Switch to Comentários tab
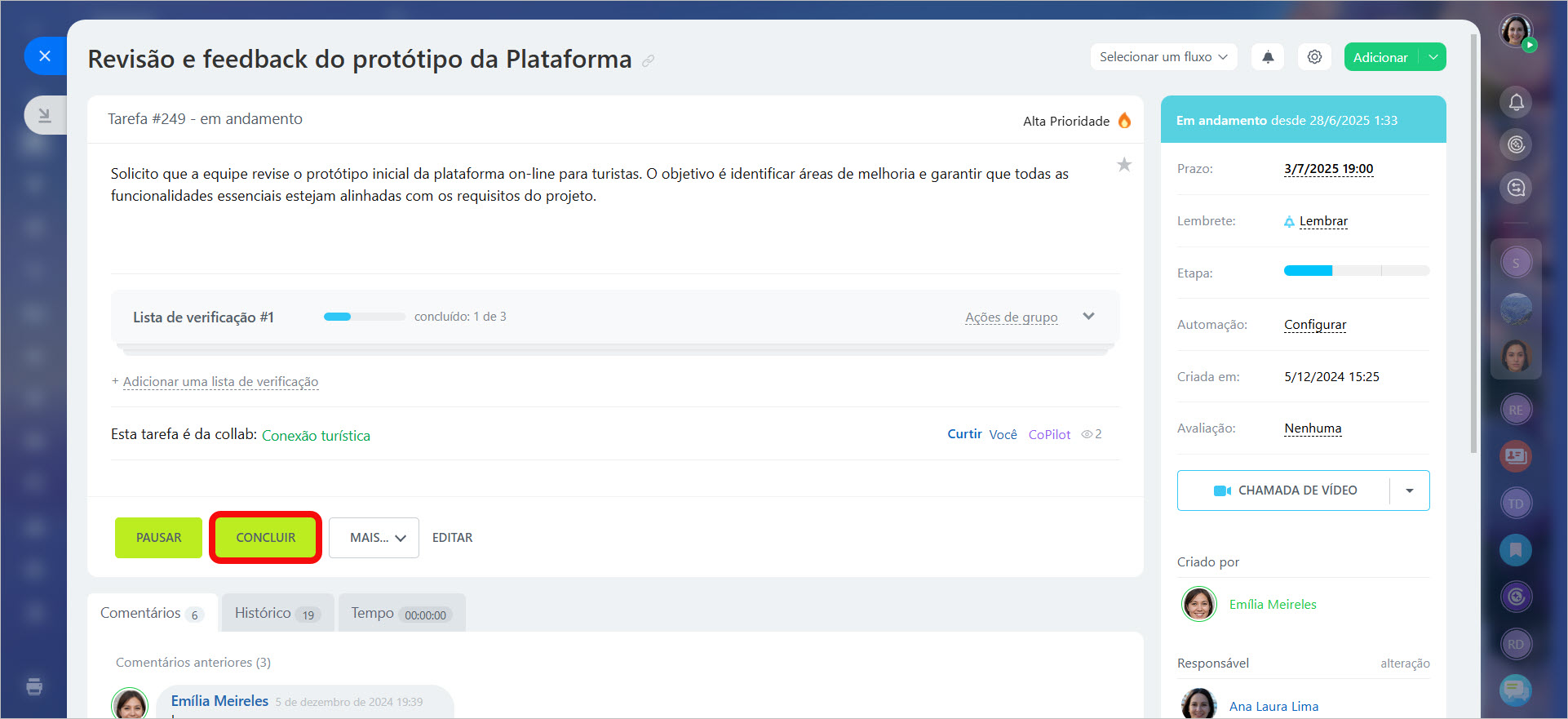This screenshot has height=719, width=1568. click(152, 613)
